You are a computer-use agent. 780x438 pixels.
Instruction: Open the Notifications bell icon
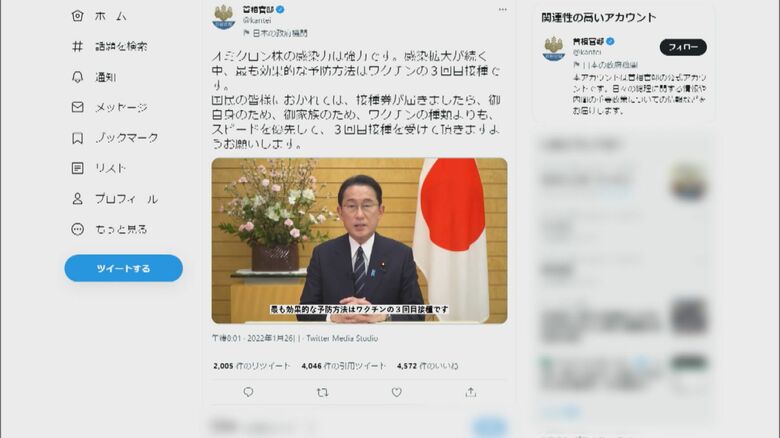(78, 77)
